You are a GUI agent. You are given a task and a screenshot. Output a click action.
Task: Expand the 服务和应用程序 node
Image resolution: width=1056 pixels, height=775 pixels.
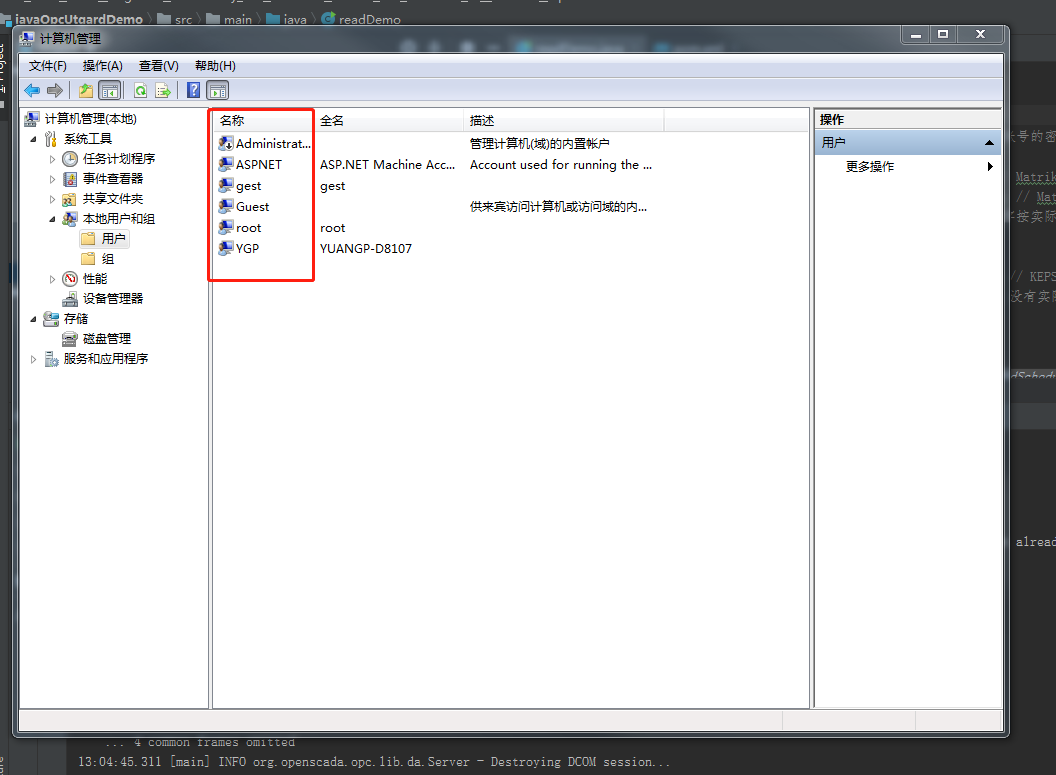[33, 358]
